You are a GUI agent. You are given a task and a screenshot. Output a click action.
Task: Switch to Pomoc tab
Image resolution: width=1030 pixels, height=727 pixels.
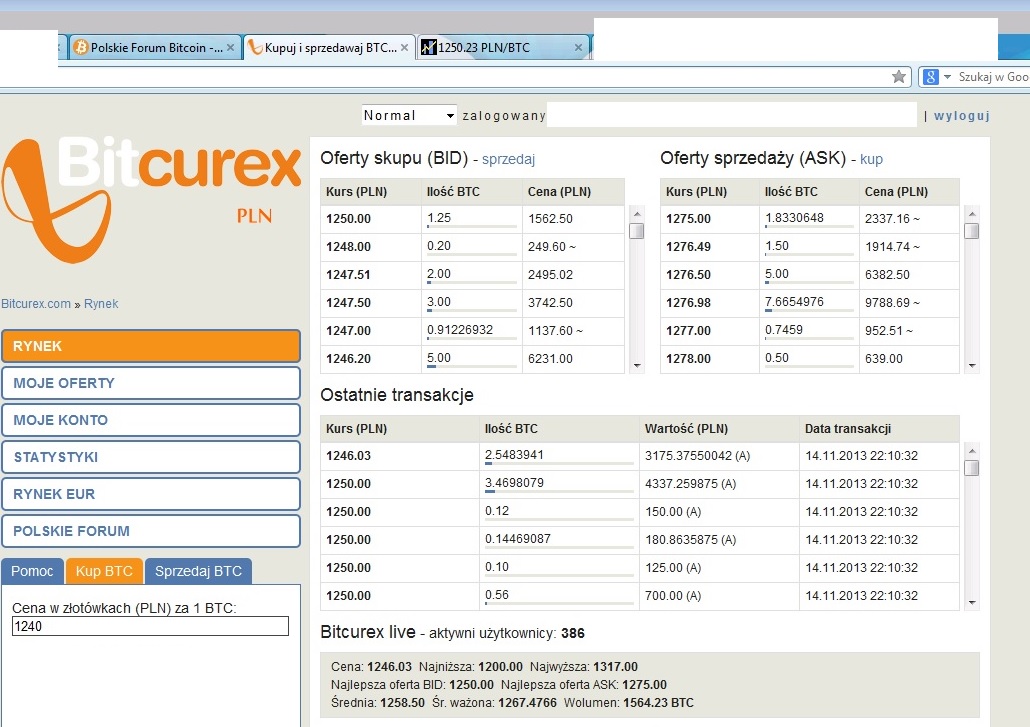[x=32, y=571]
